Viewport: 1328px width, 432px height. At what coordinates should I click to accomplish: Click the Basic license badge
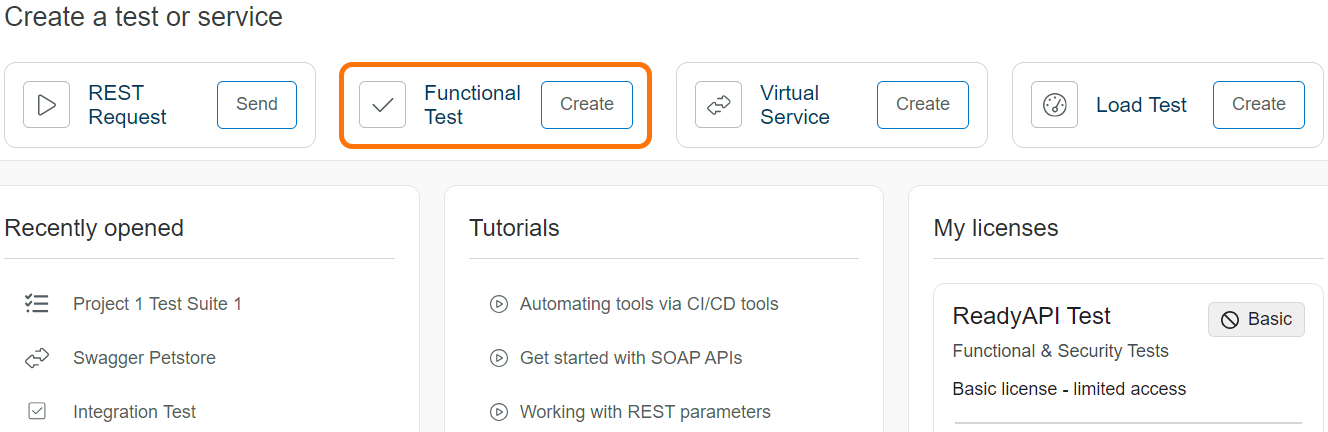click(x=1256, y=319)
